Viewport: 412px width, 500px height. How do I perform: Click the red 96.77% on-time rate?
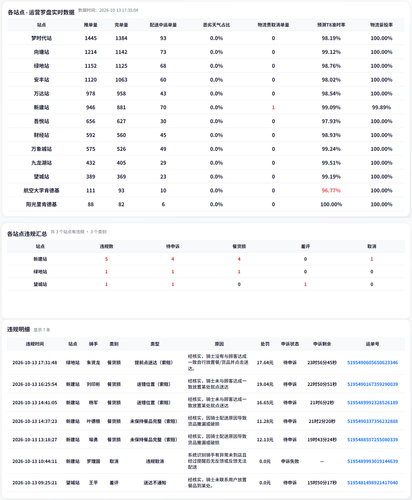331,190
